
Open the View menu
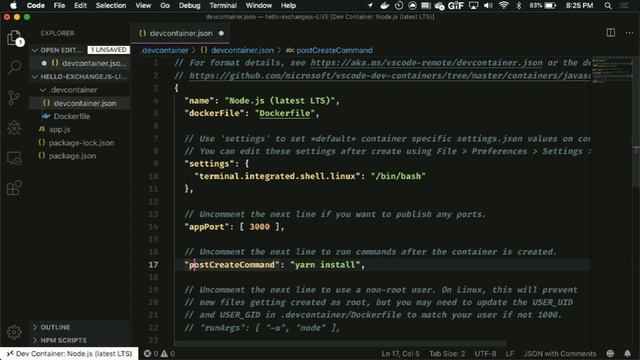pos(143,5)
